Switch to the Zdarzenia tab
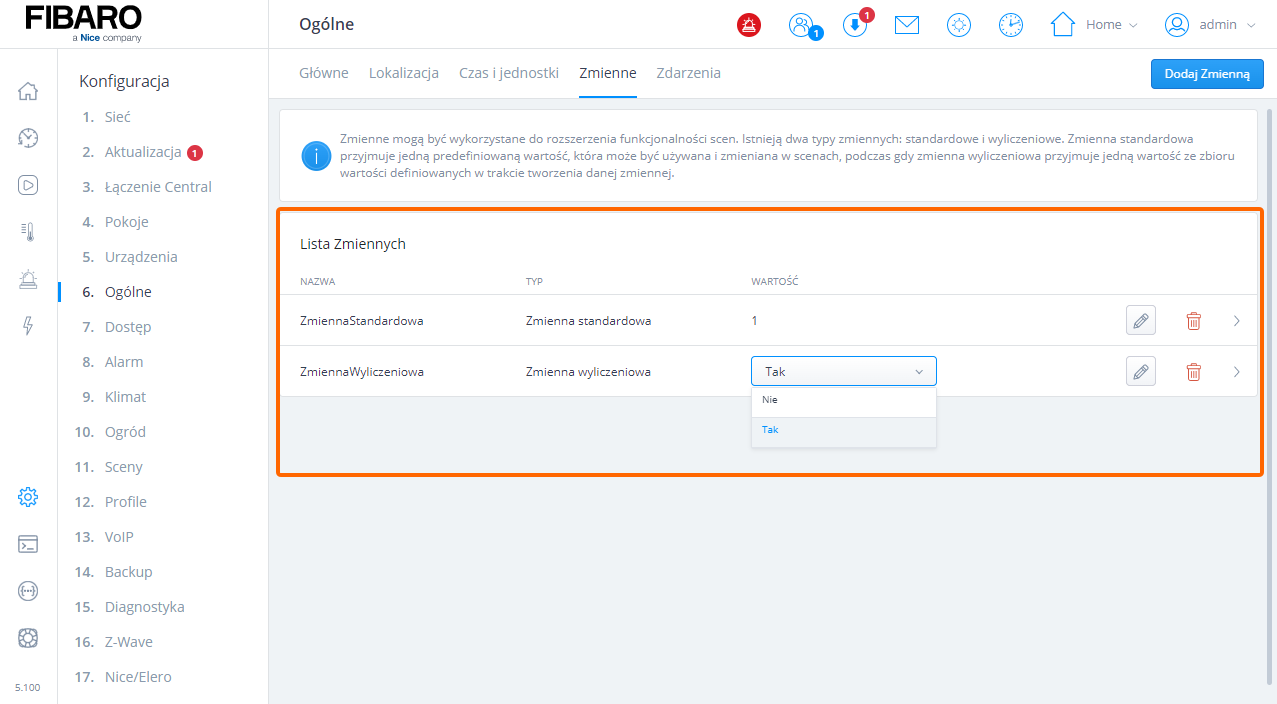 point(688,73)
